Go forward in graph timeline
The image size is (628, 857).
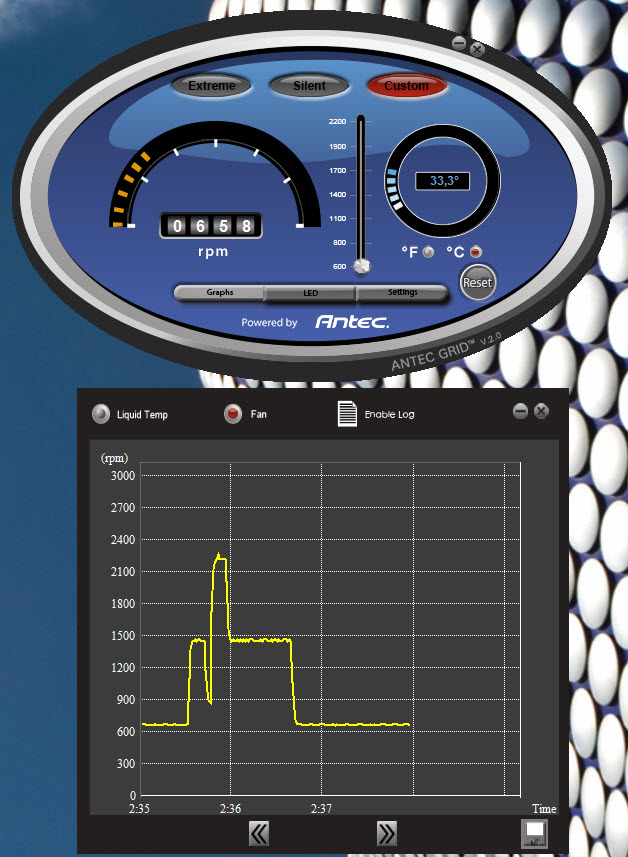pos(386,833)
